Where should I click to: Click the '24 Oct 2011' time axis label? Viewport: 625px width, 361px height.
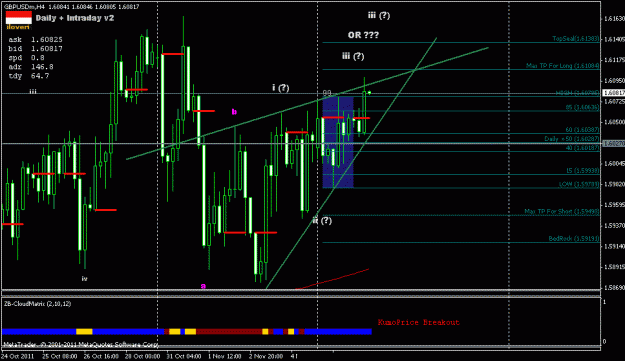18,356
